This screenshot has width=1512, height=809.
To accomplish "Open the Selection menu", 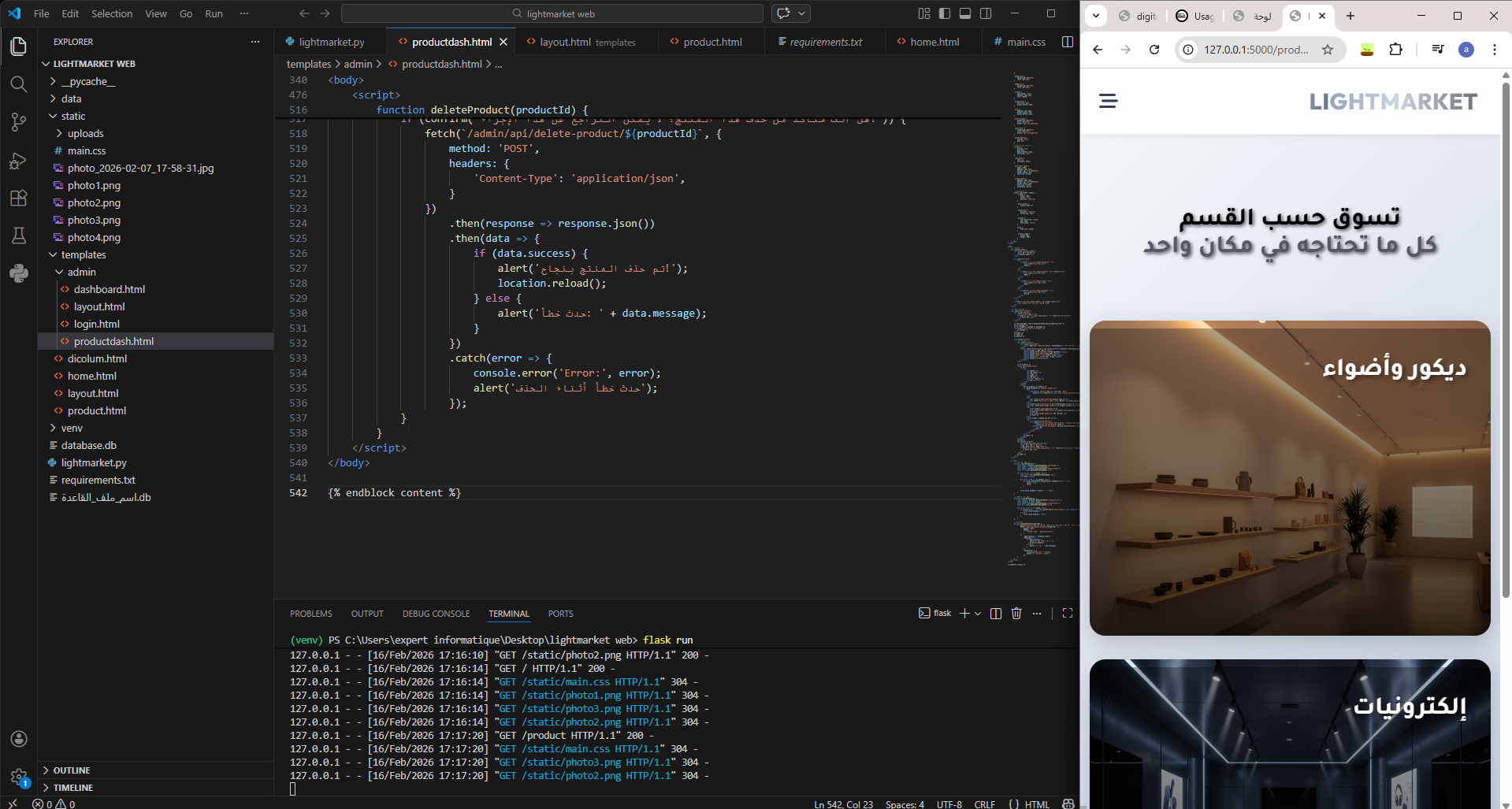I will coord(112,13).
